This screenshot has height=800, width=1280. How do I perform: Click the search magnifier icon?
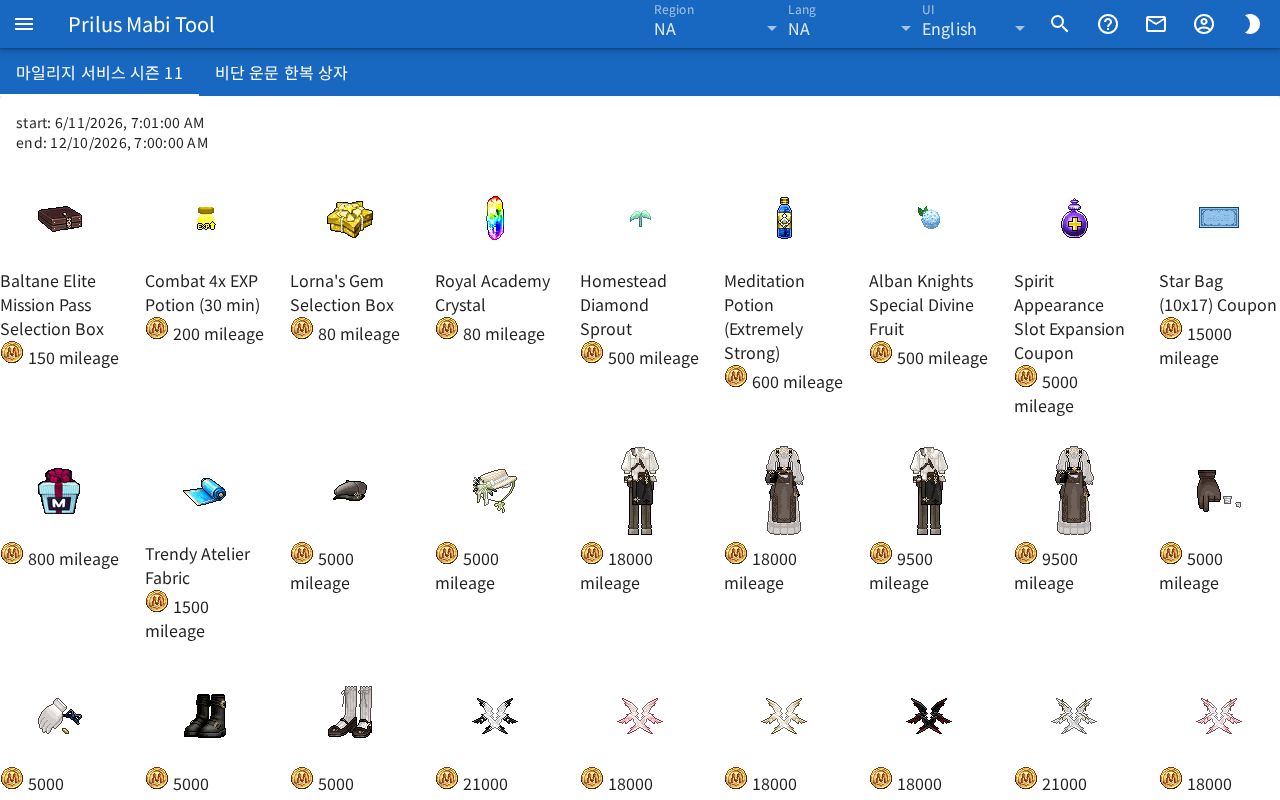point(1060,24)
